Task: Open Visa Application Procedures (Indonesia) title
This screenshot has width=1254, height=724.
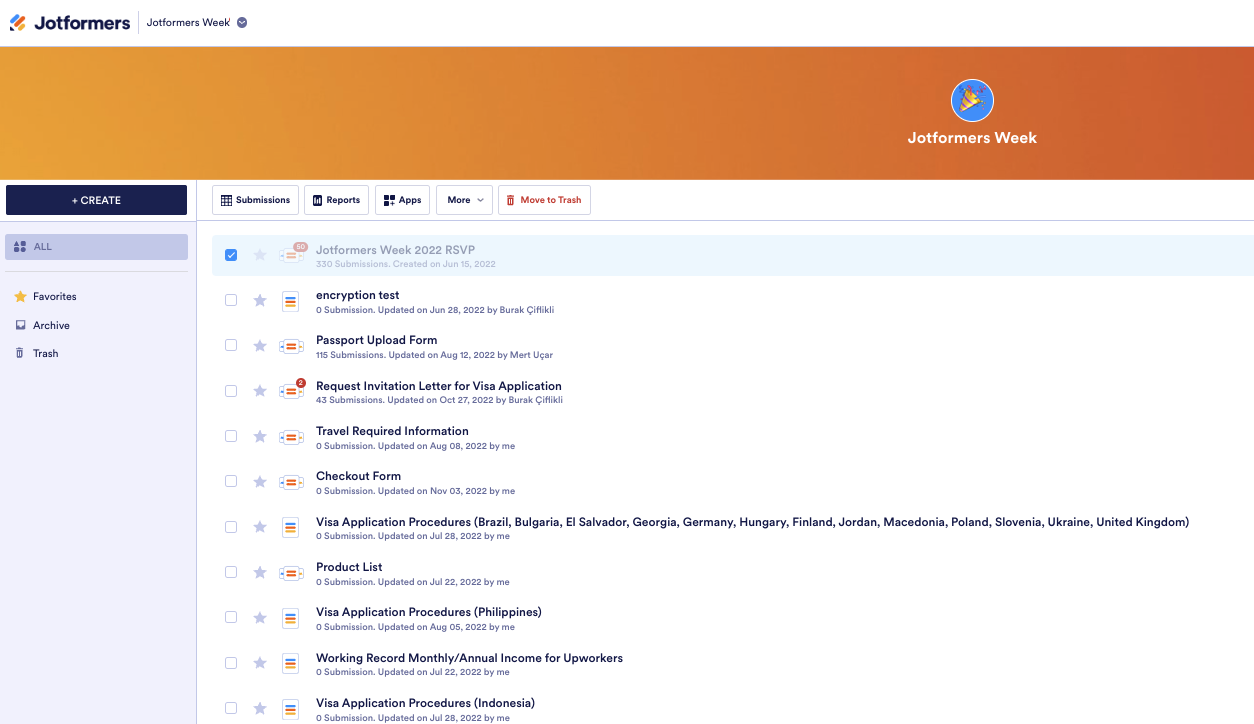Action: tap(425, 703)
